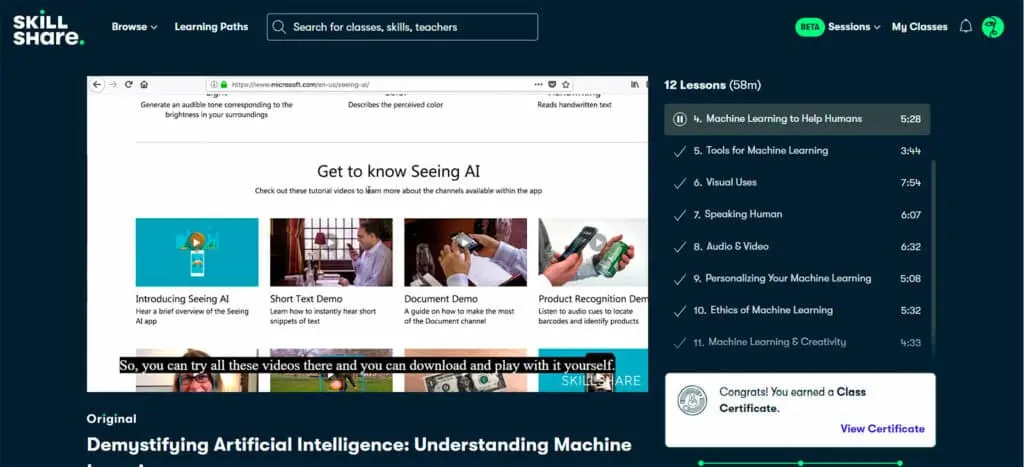This screenshot has width=1024, height=467.
Task: Play the Introducing Seeing AI video thumbnail
Action: (x=197, y=252)
